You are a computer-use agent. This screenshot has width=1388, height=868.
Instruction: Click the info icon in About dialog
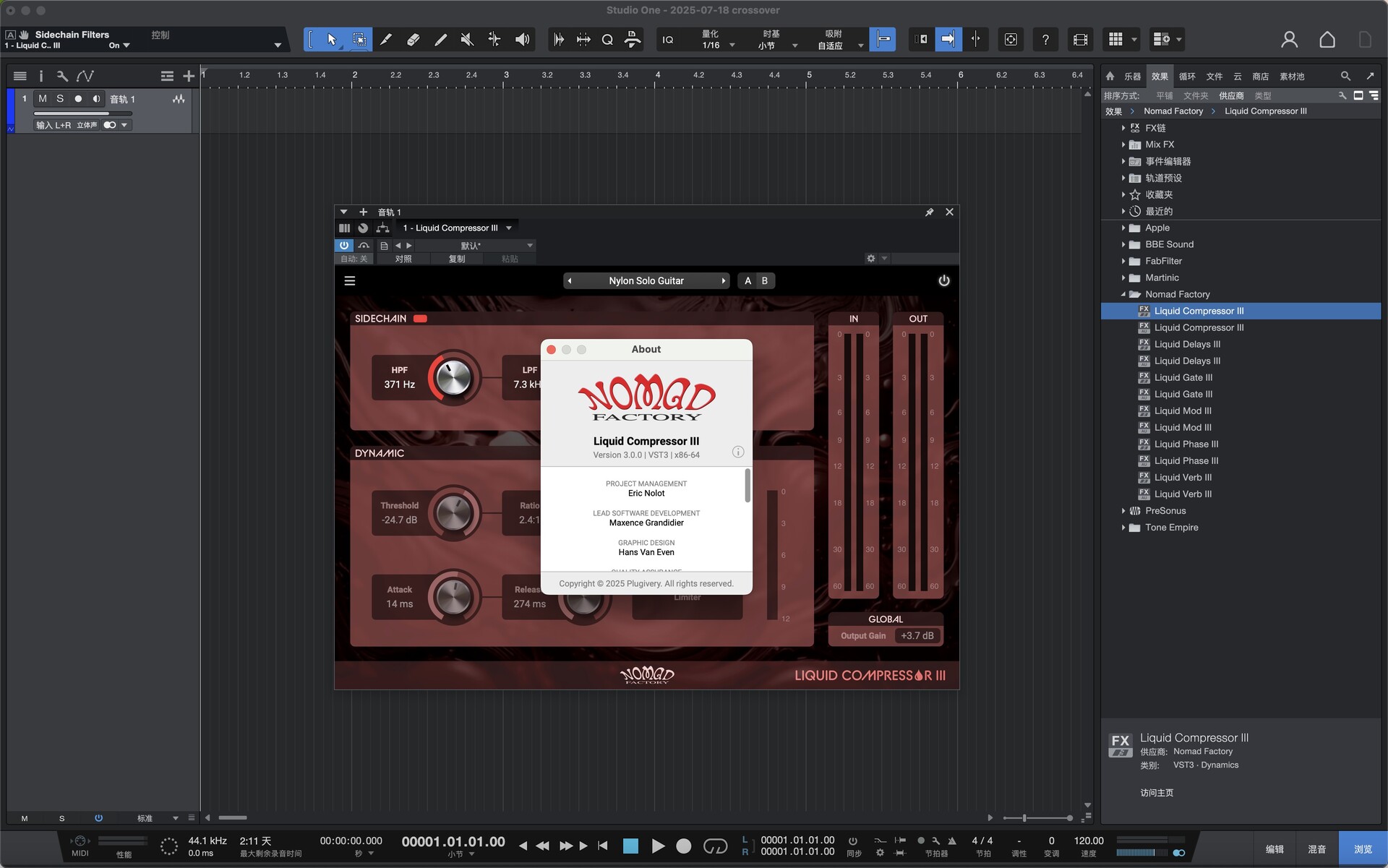[x=737, y=452]
